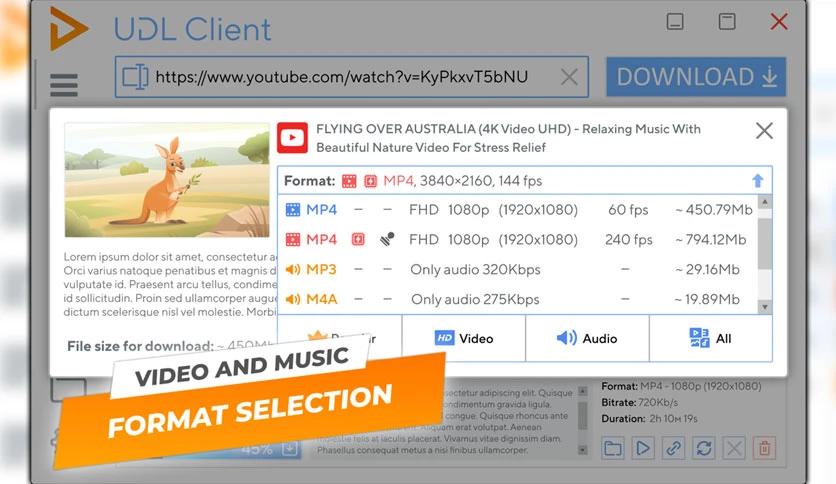836x484 pixels.
Task: Open the hamburger menu
Action: pyautogui.click(x=64, y=85)
